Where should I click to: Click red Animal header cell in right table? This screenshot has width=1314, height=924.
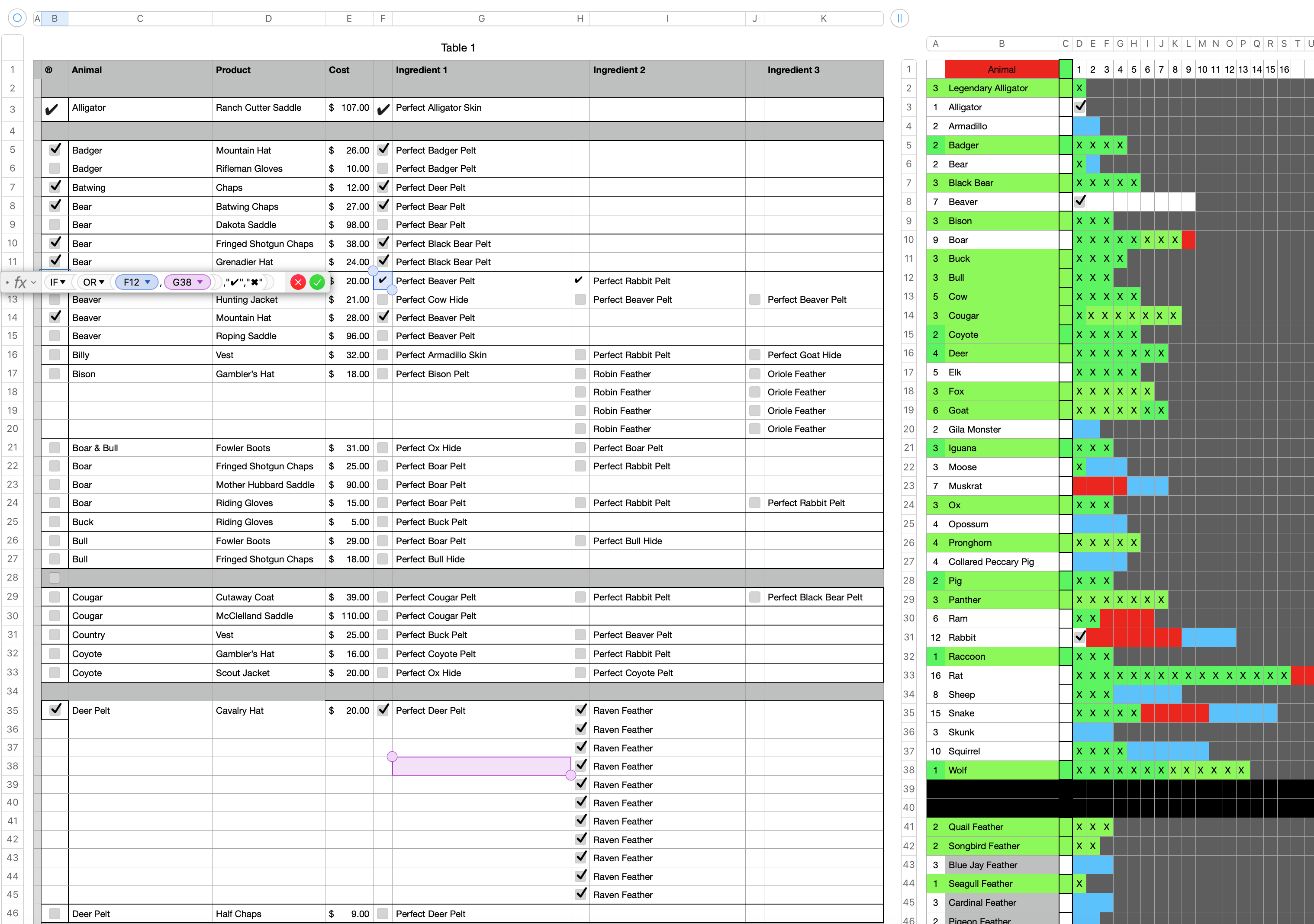coord(1001,69)
